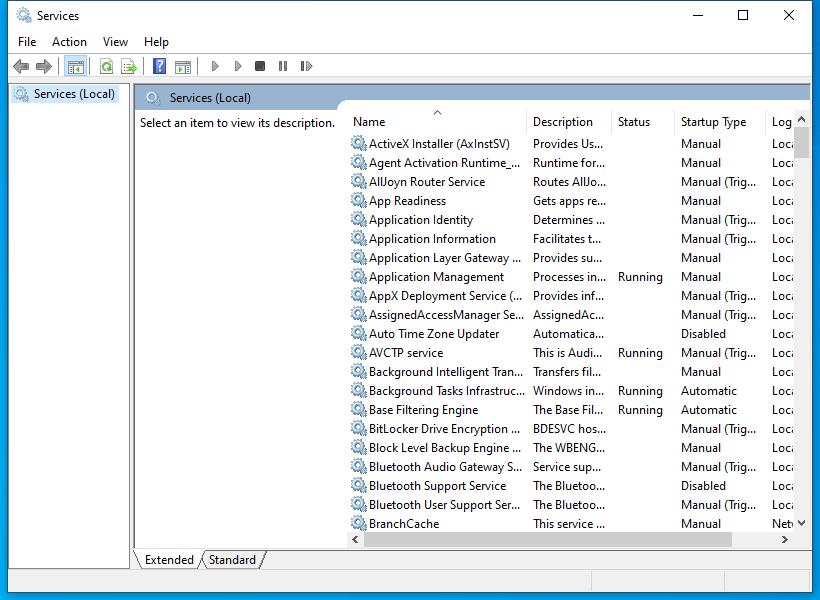This screenshot has width=820, height=600.
Task: Select the Application Layer Gateway service
Action: tap(571, 258)
